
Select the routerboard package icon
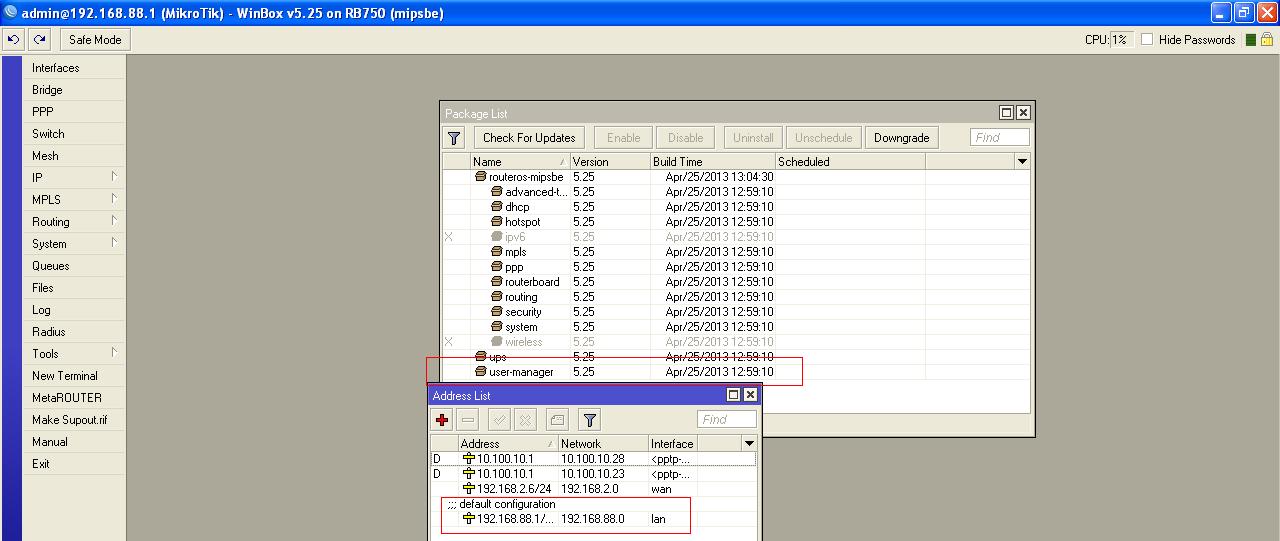pyautogui.click(x=497, y=282)
